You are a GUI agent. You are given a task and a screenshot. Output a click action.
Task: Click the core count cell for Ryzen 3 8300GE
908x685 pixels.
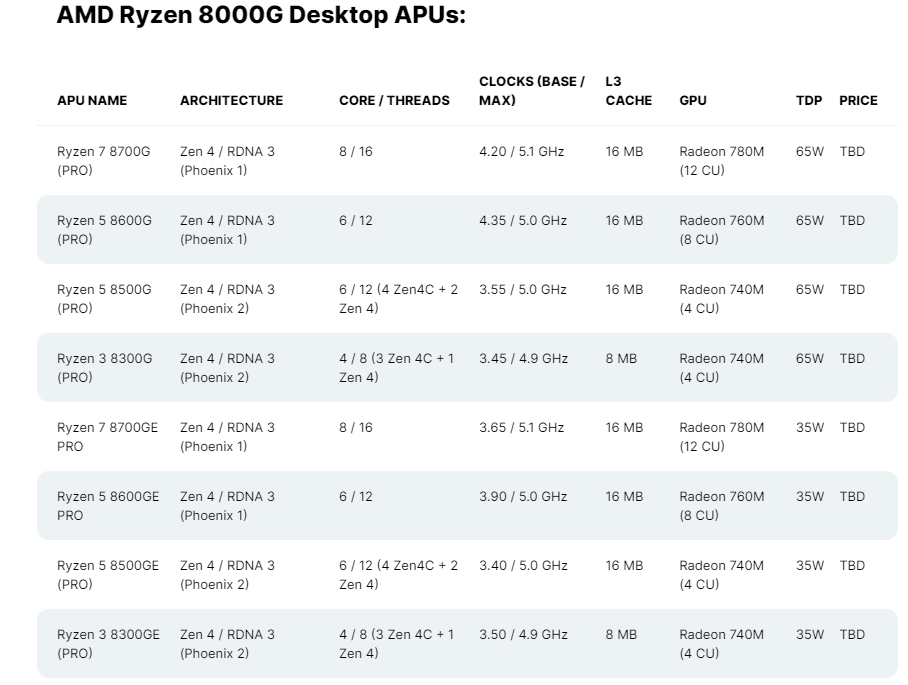(x=397, y=643)
